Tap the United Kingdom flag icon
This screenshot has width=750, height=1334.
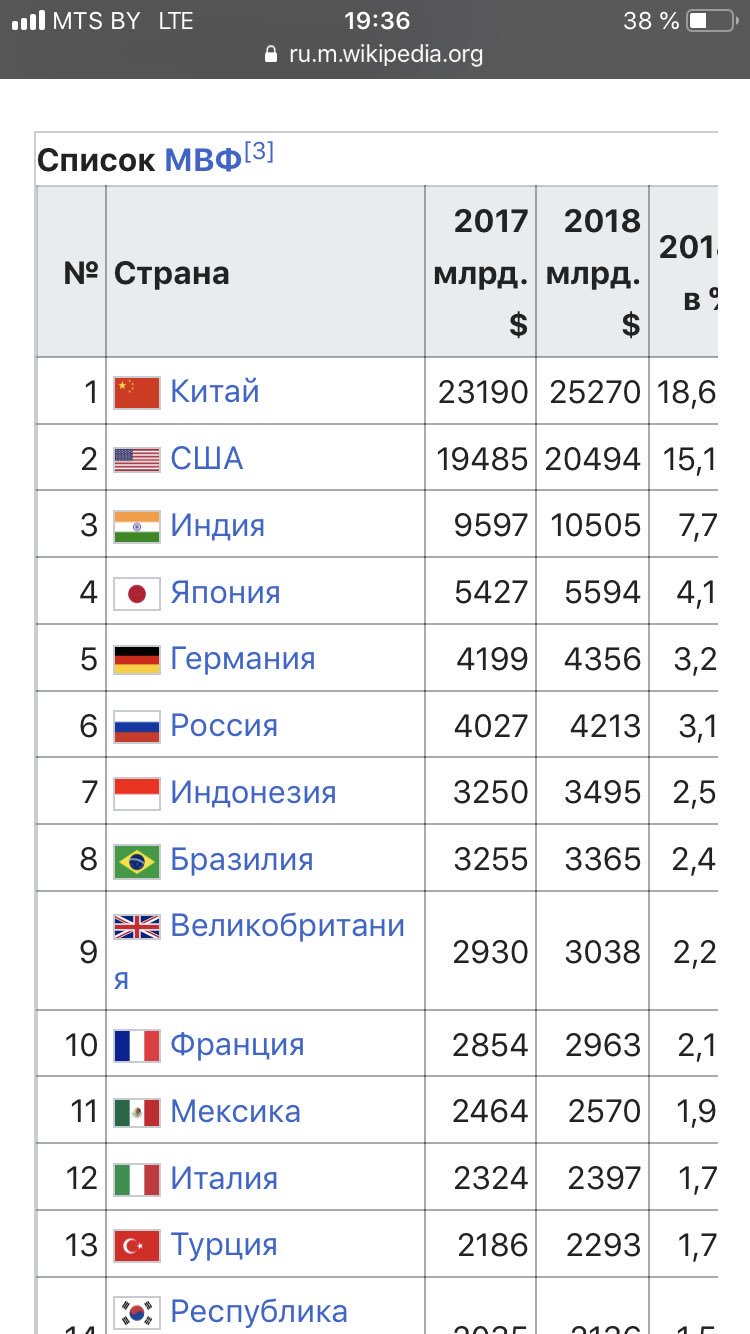coord(137,927)
